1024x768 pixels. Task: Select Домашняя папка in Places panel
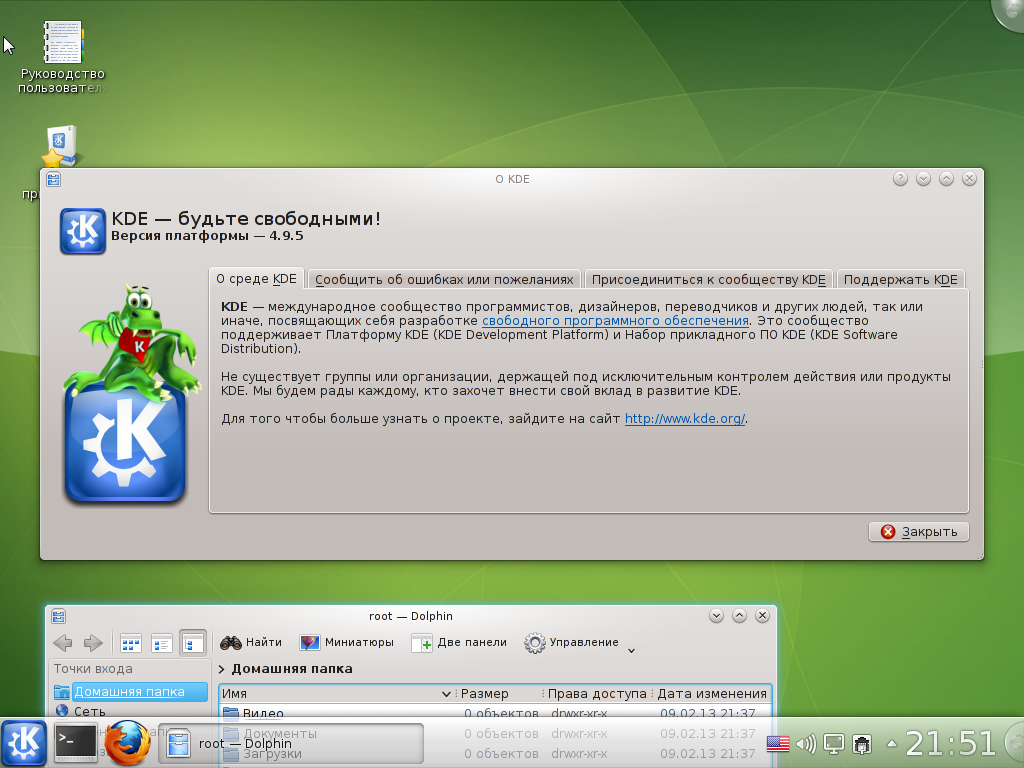(x=129, y=692)
